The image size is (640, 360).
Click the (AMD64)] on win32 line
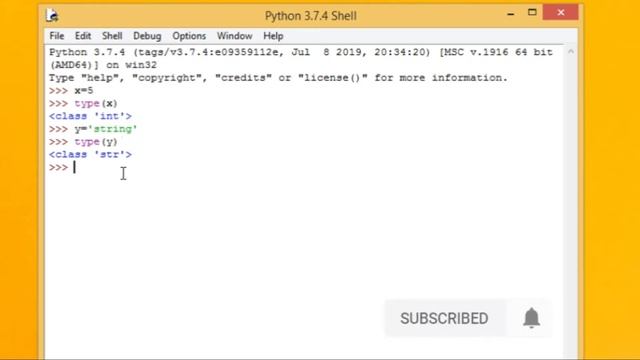(103, 65)
